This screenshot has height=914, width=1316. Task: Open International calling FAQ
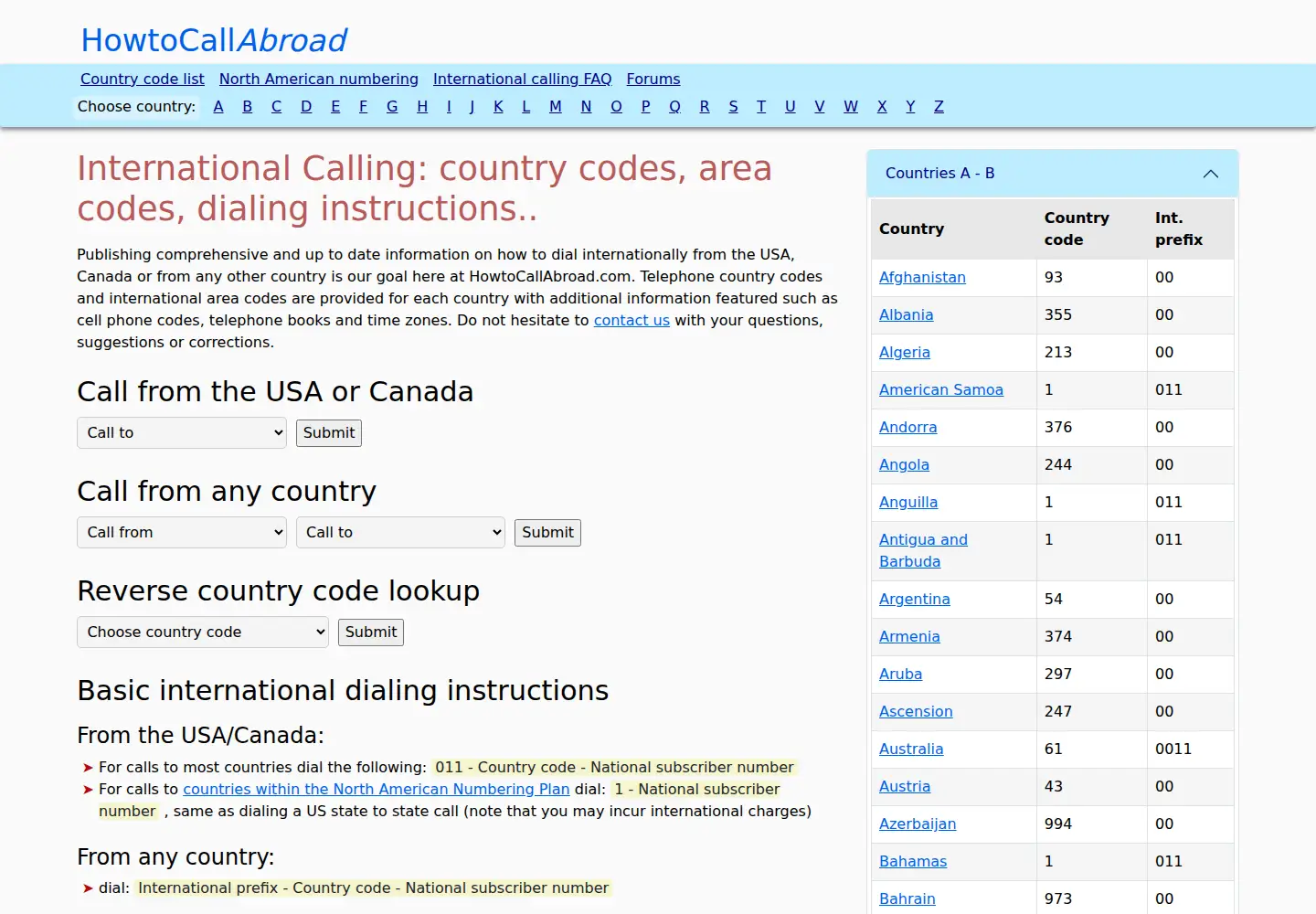pos(523,80)
